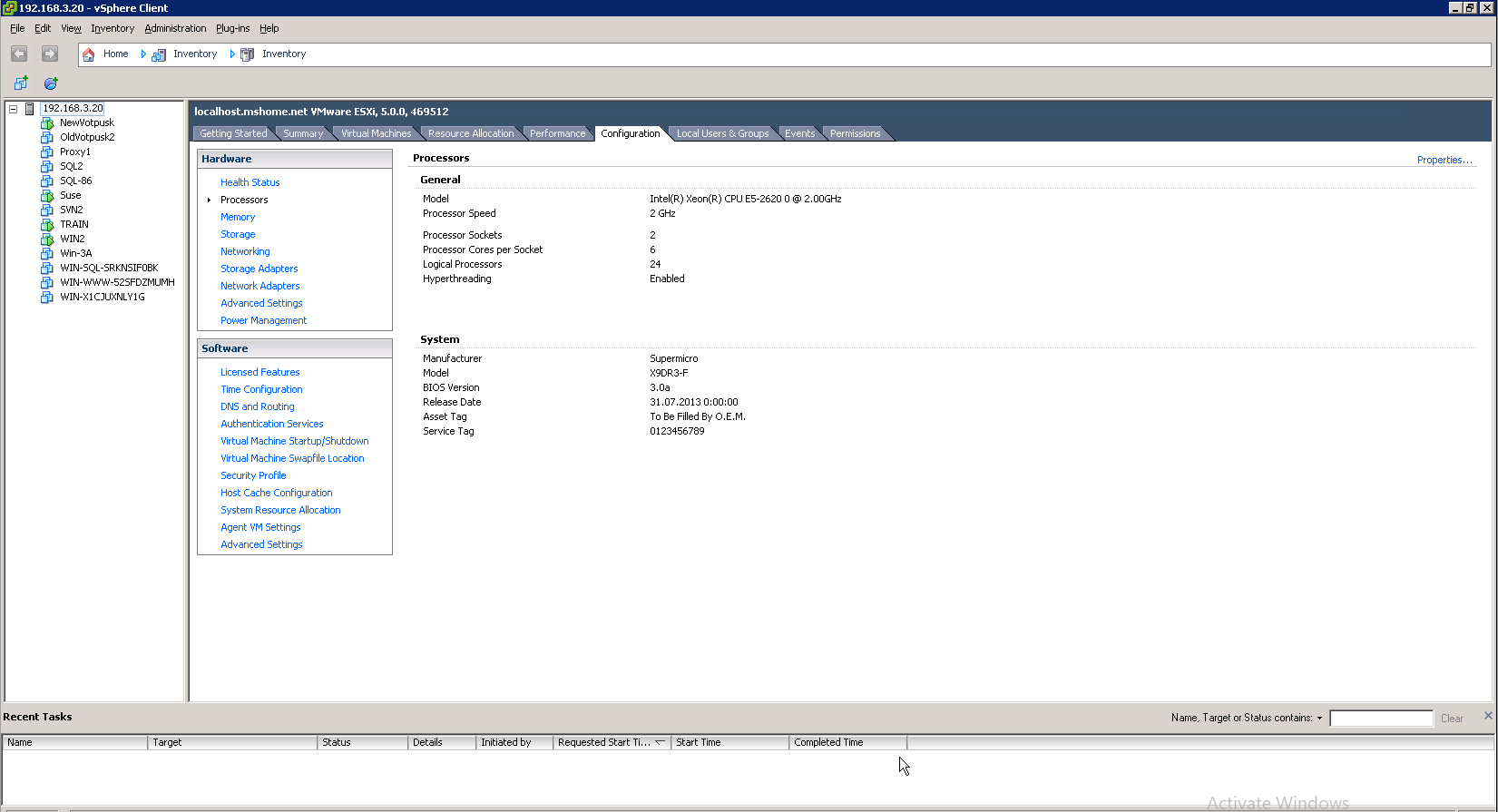The width and height of the screenshot is (1498, 812).
Task: Click the VM icon next to TRAIN
Action: (47, 225)
